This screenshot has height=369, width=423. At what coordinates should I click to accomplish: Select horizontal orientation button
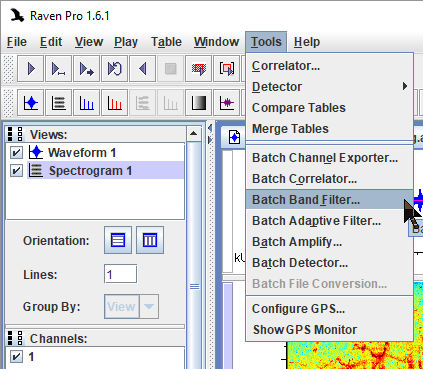click(118, 240)
